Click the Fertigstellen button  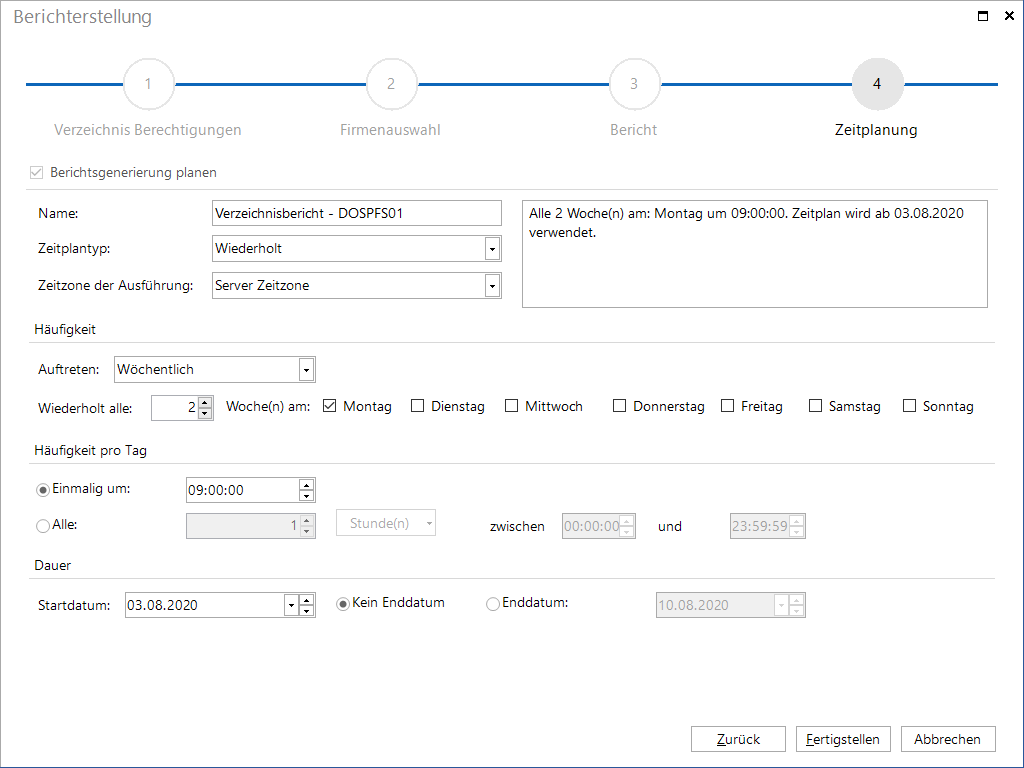click(x=843, y=739)
